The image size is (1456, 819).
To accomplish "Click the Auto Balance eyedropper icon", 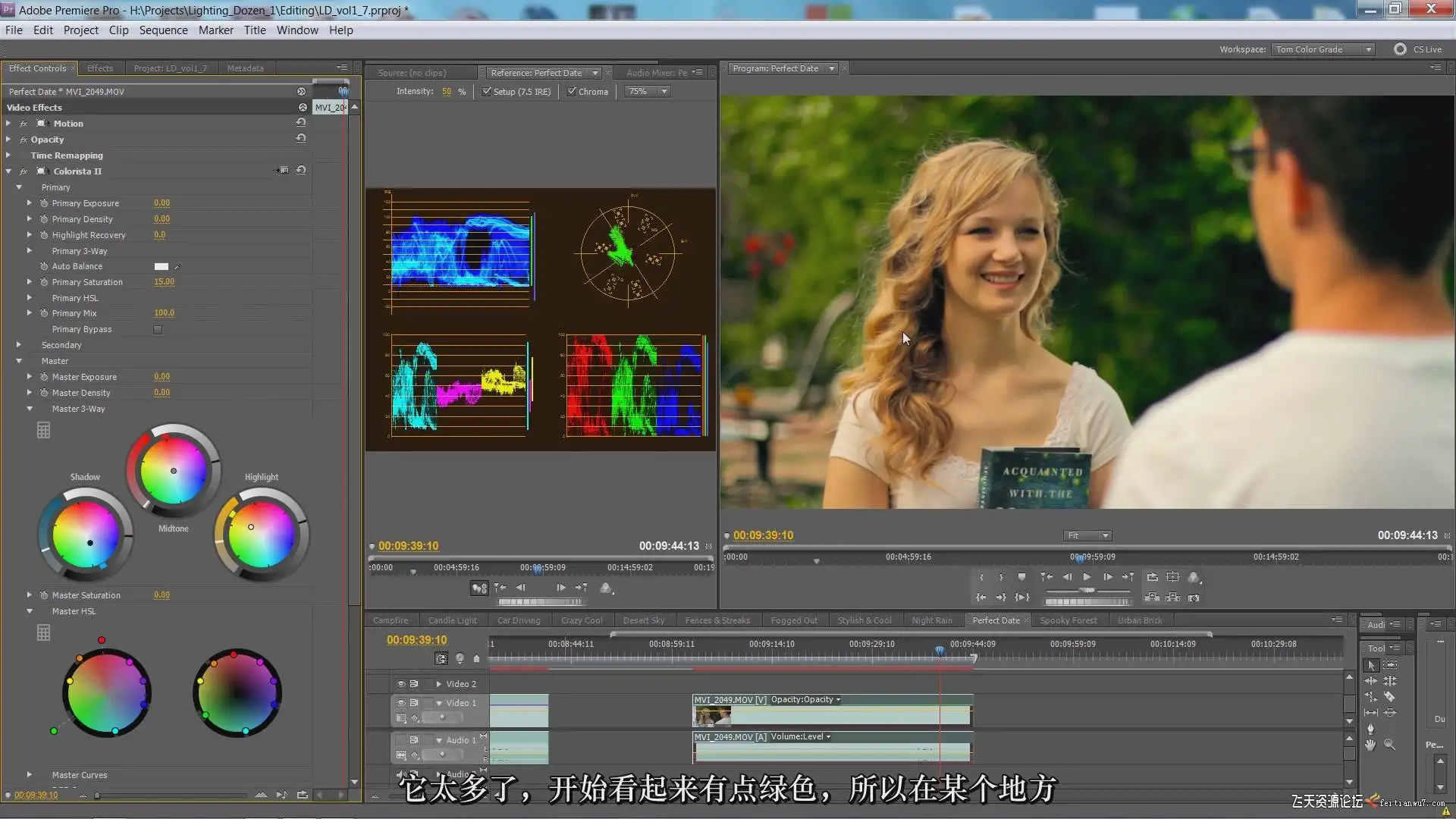I will [x=177, y=266].
